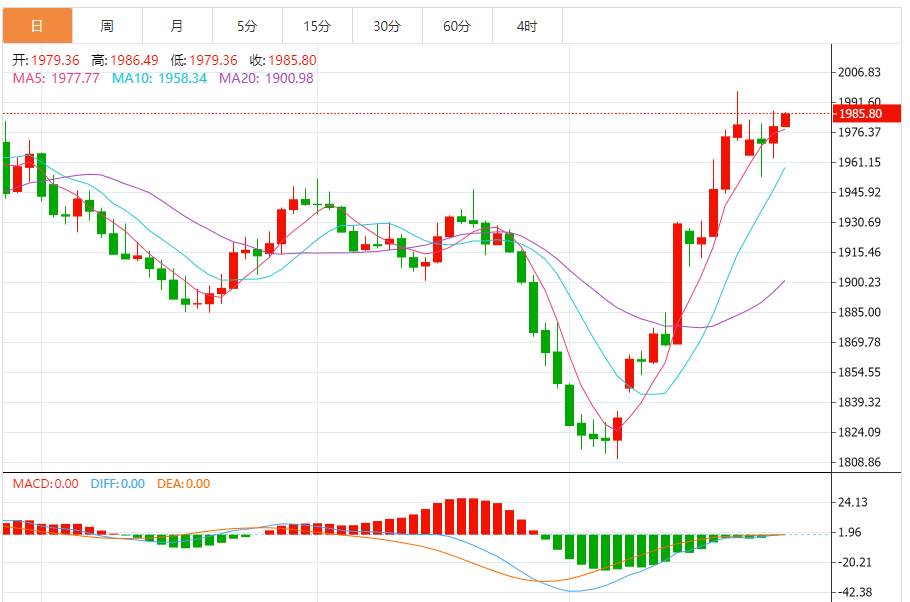Open the 15分 interval tab
This screenshot has height=602, width=910.
pyautogui.click(x=317, y=26)
